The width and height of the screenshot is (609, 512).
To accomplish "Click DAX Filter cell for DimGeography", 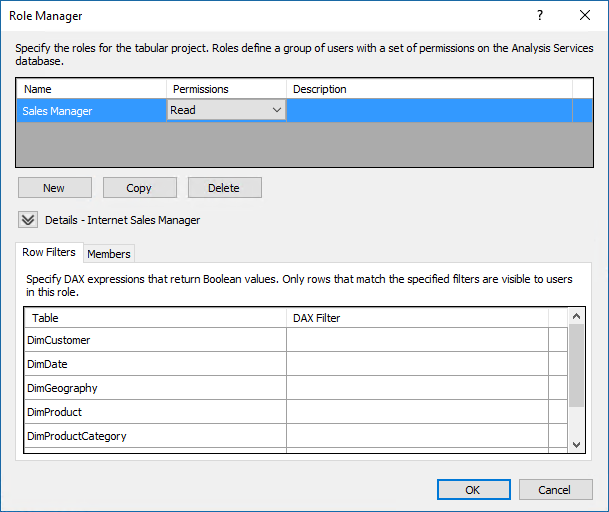I will coord(418,388).
